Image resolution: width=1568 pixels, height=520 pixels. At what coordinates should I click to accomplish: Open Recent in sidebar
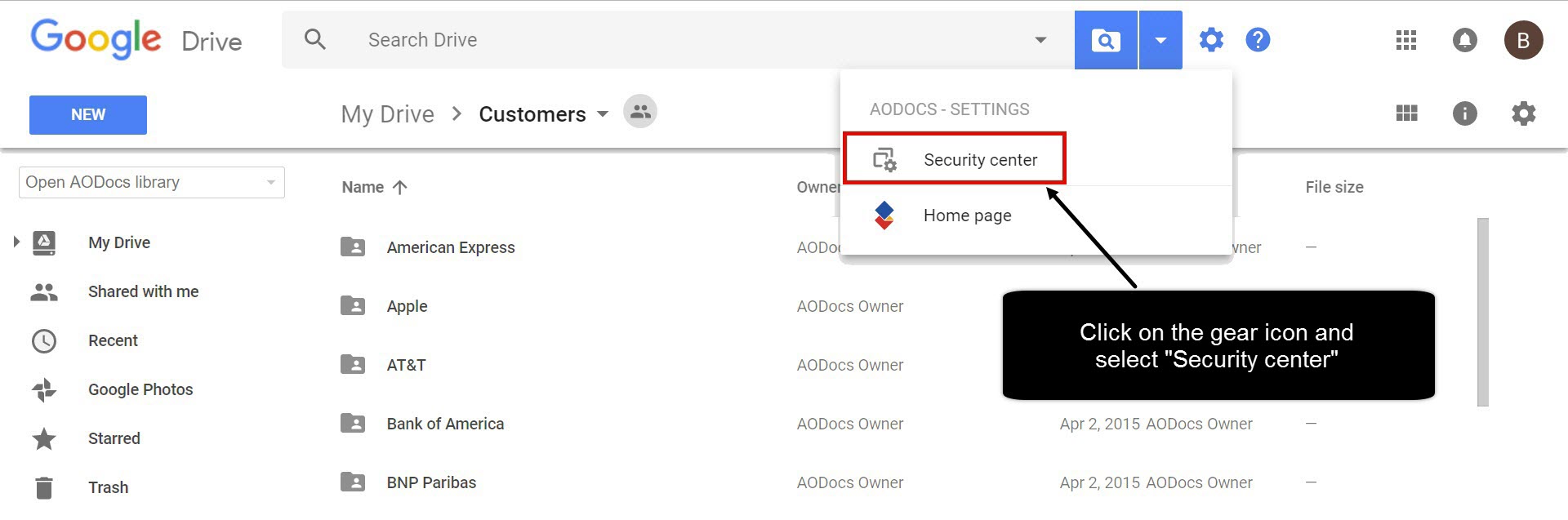113,340
